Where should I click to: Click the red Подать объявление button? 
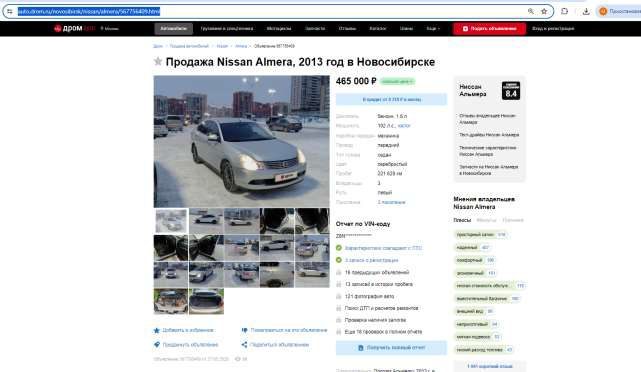tap(489, 29)
